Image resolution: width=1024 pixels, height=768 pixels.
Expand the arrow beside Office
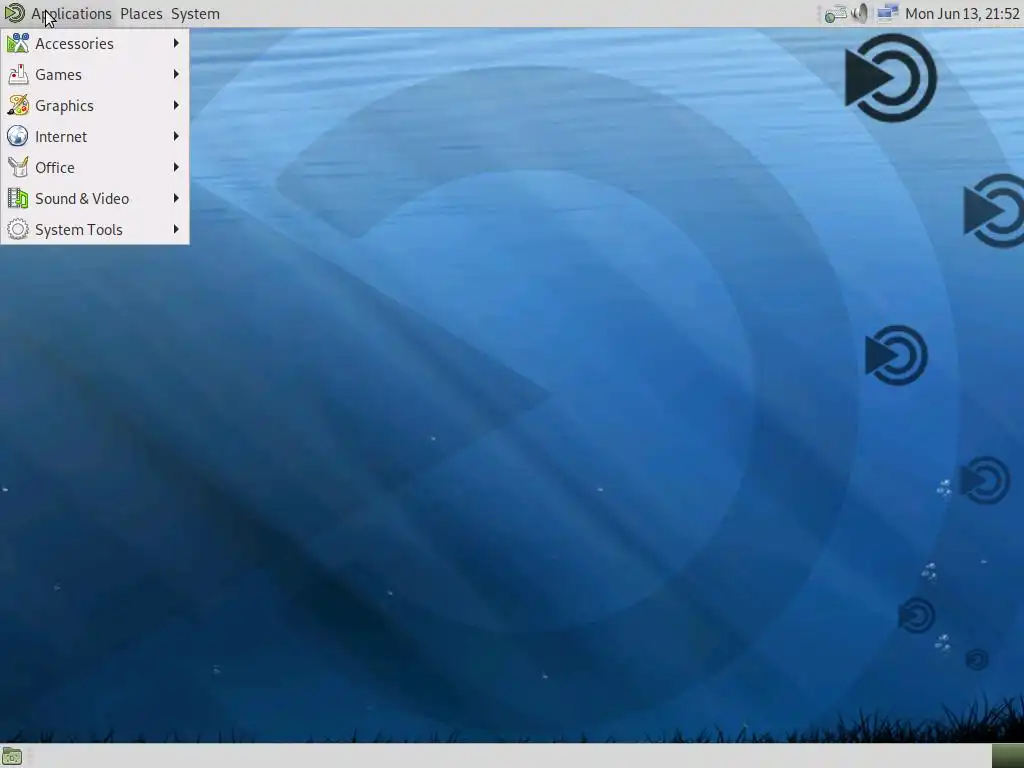[x=176, y=167]
